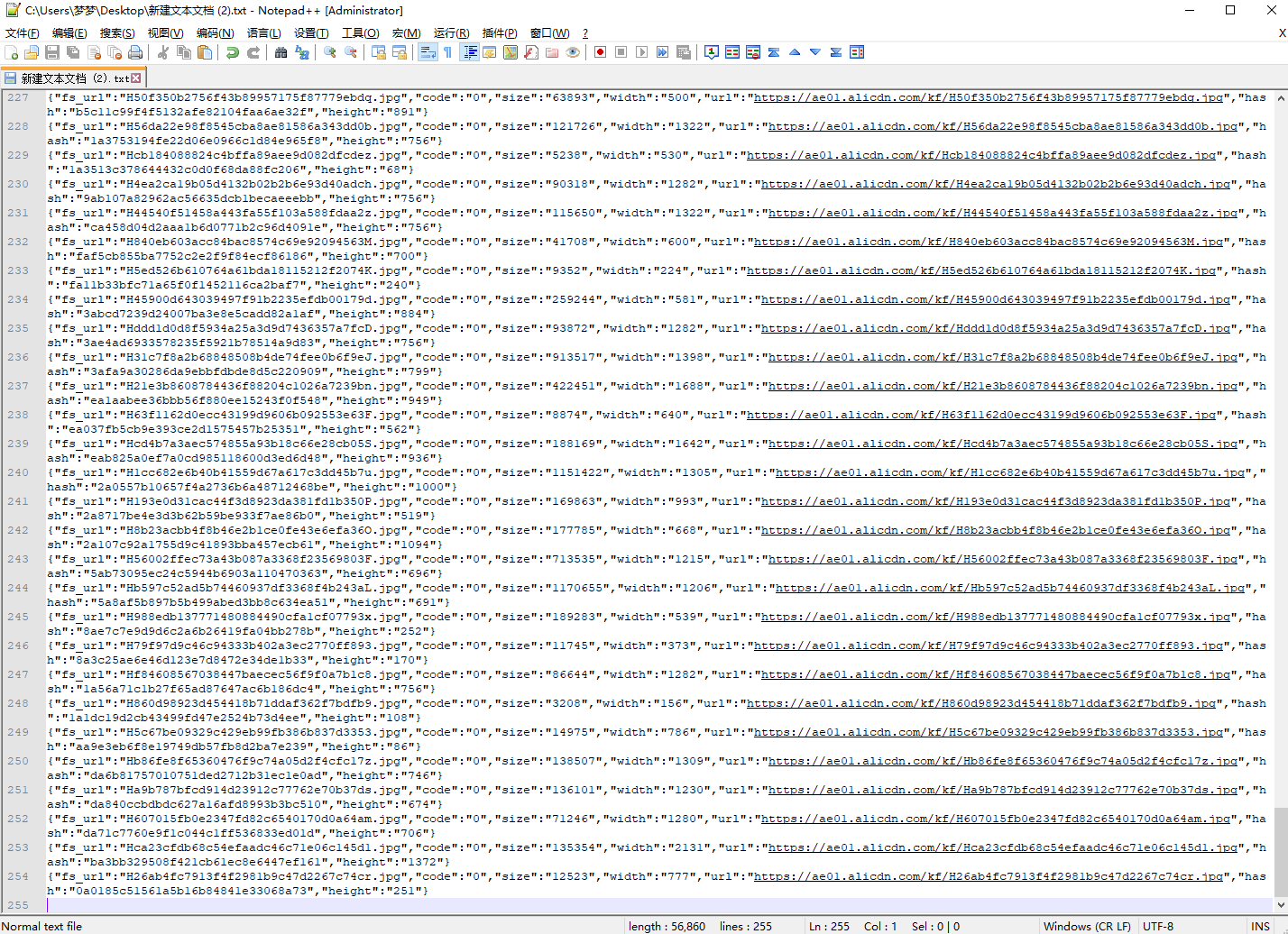This screenshot has width=1288, height=934.
Task: Click the blue up-triangle toolbar icon
Action: [x=795, y=52]
